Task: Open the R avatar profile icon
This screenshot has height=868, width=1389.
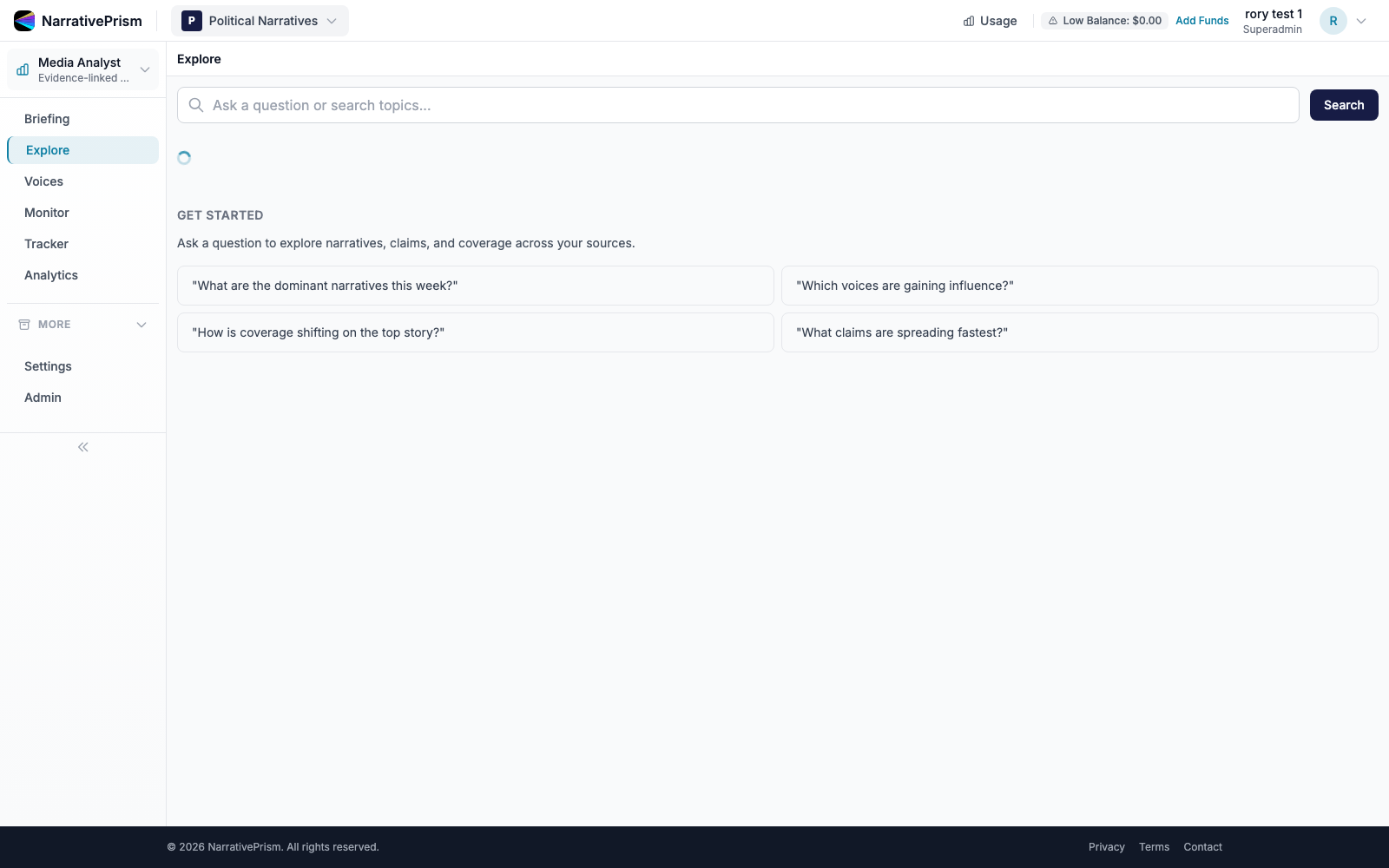Action: pyautogui.click(x=1333, y=20)
